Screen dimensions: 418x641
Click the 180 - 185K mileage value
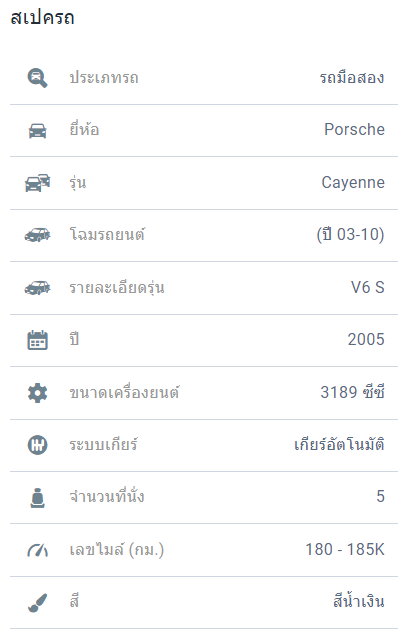345,549
